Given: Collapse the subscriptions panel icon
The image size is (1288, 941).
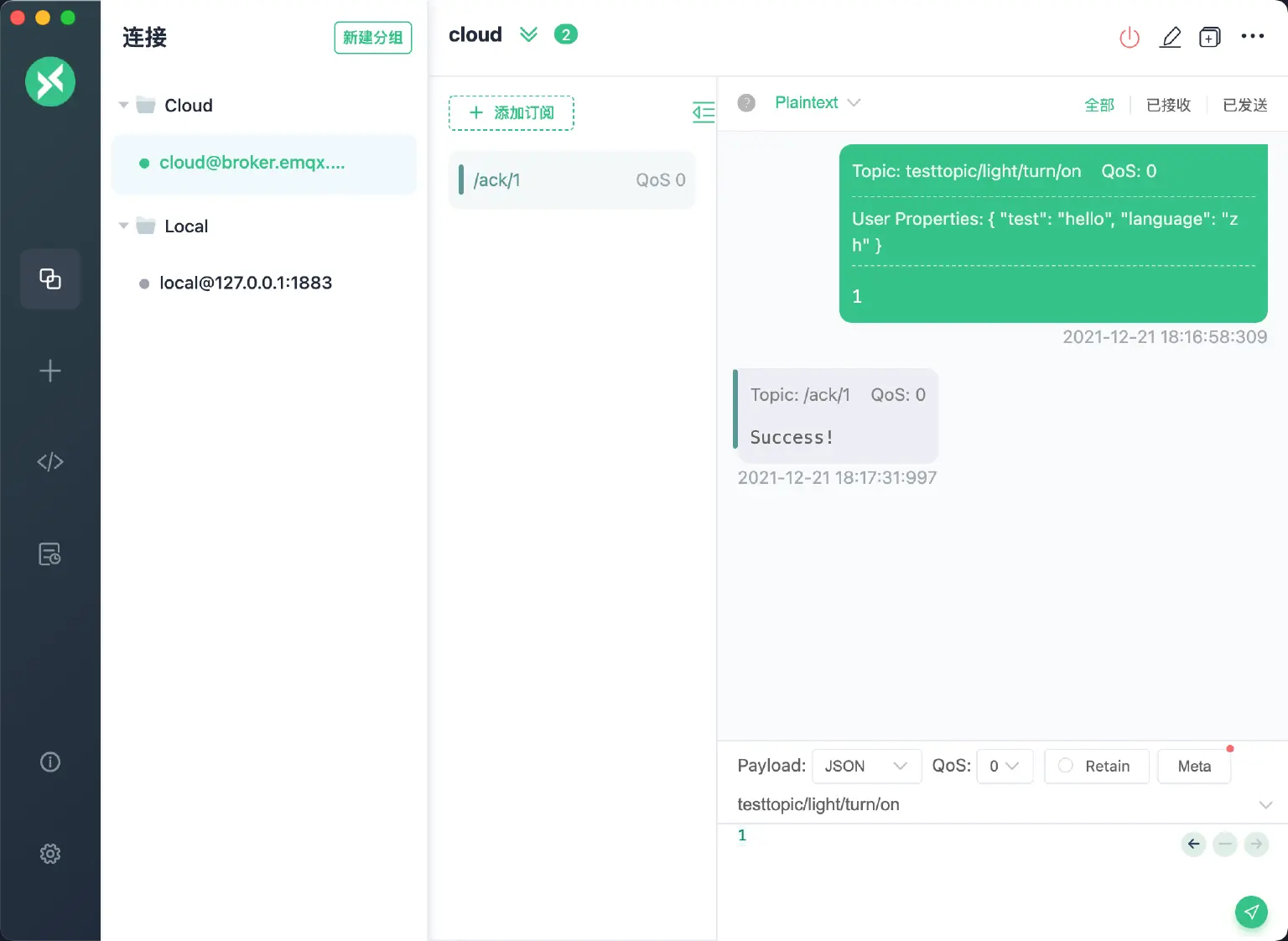Looking at the screenshot, I should tap(704, 112).
